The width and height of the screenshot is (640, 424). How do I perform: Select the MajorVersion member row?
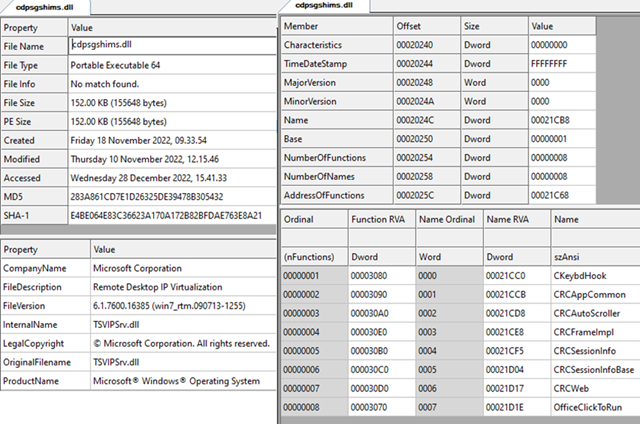tap(438, 82)
